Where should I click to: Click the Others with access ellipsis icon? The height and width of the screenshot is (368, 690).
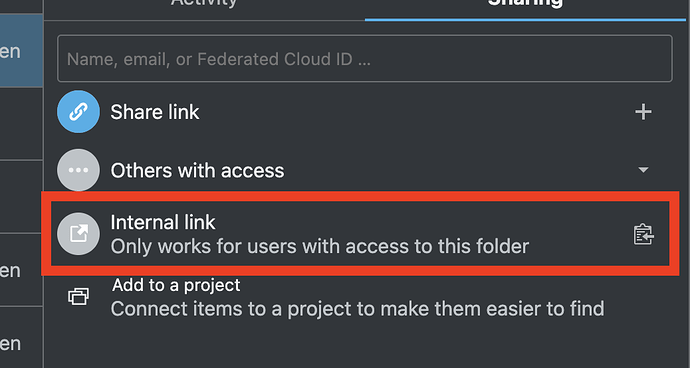[x=78, y=170]
